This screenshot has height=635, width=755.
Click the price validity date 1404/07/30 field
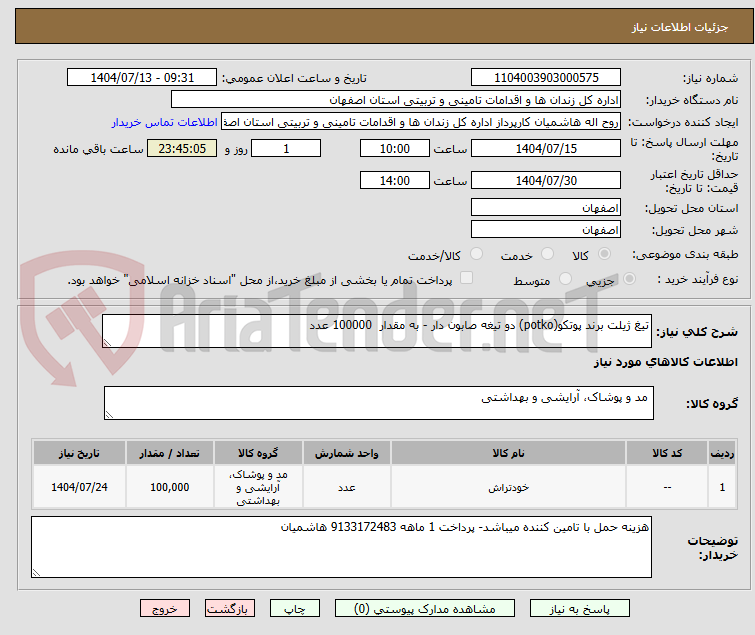(546, 180)
